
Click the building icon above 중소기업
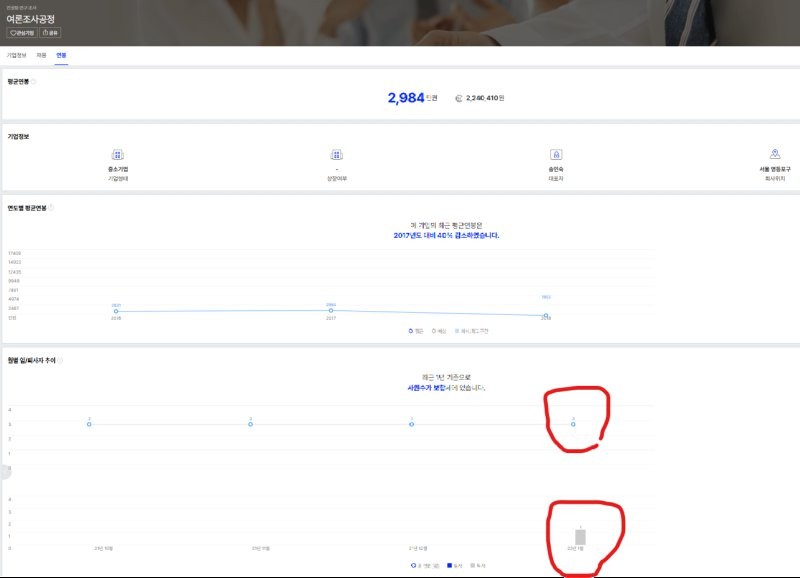pyautogui.click(x=118, y=155)
